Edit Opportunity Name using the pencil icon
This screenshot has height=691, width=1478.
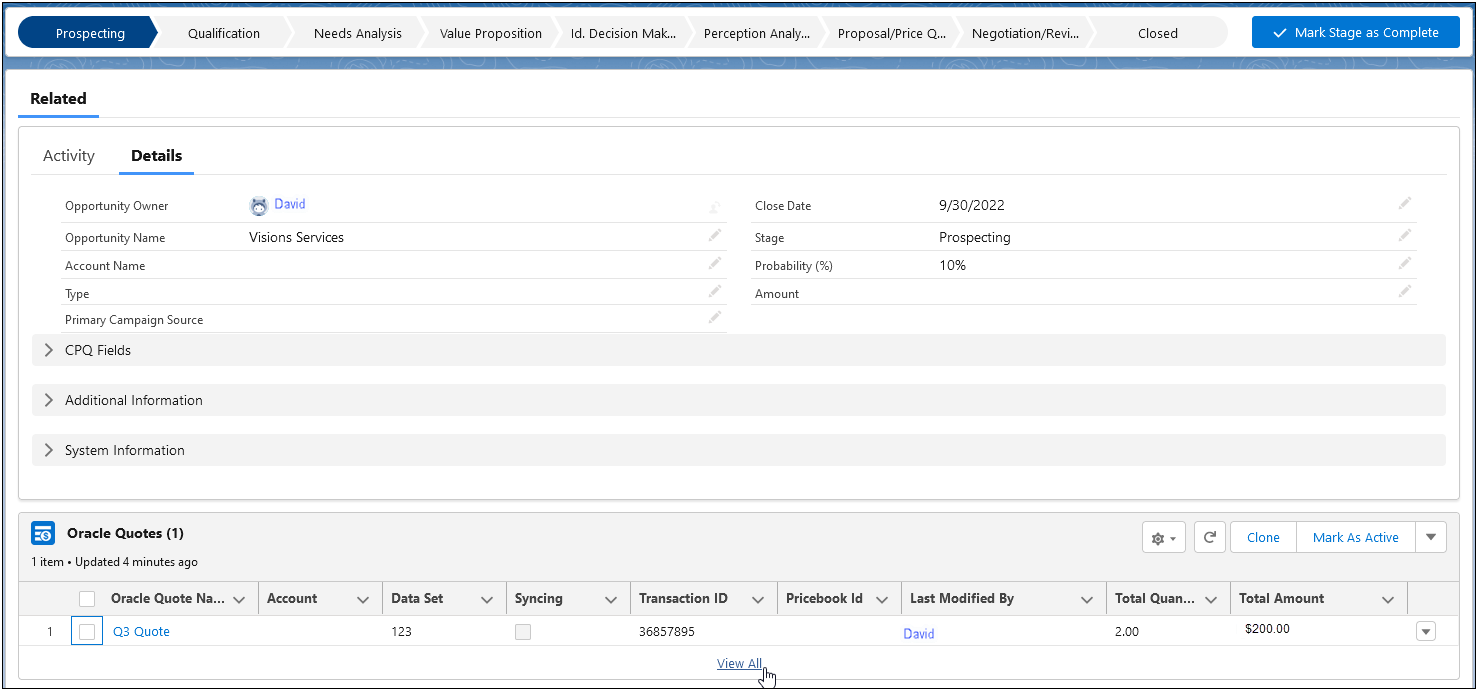point(714,235)
